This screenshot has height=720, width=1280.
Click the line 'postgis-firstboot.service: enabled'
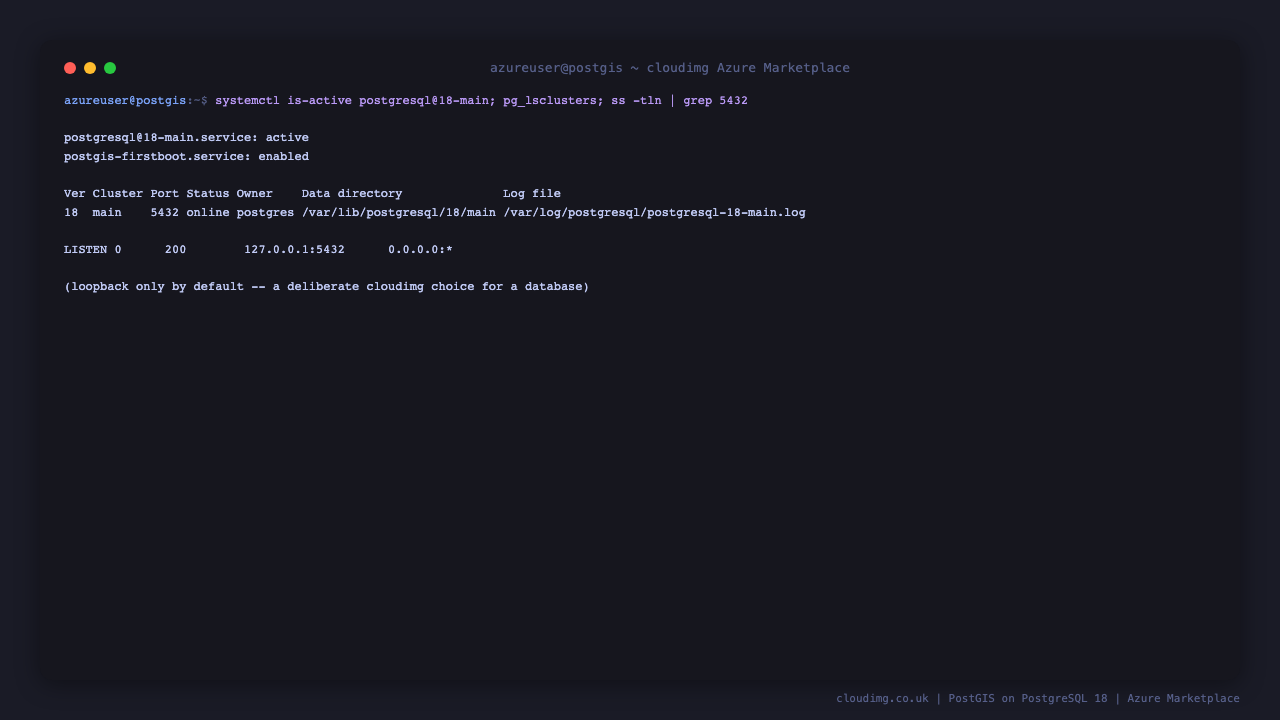(x=186, y=157)
